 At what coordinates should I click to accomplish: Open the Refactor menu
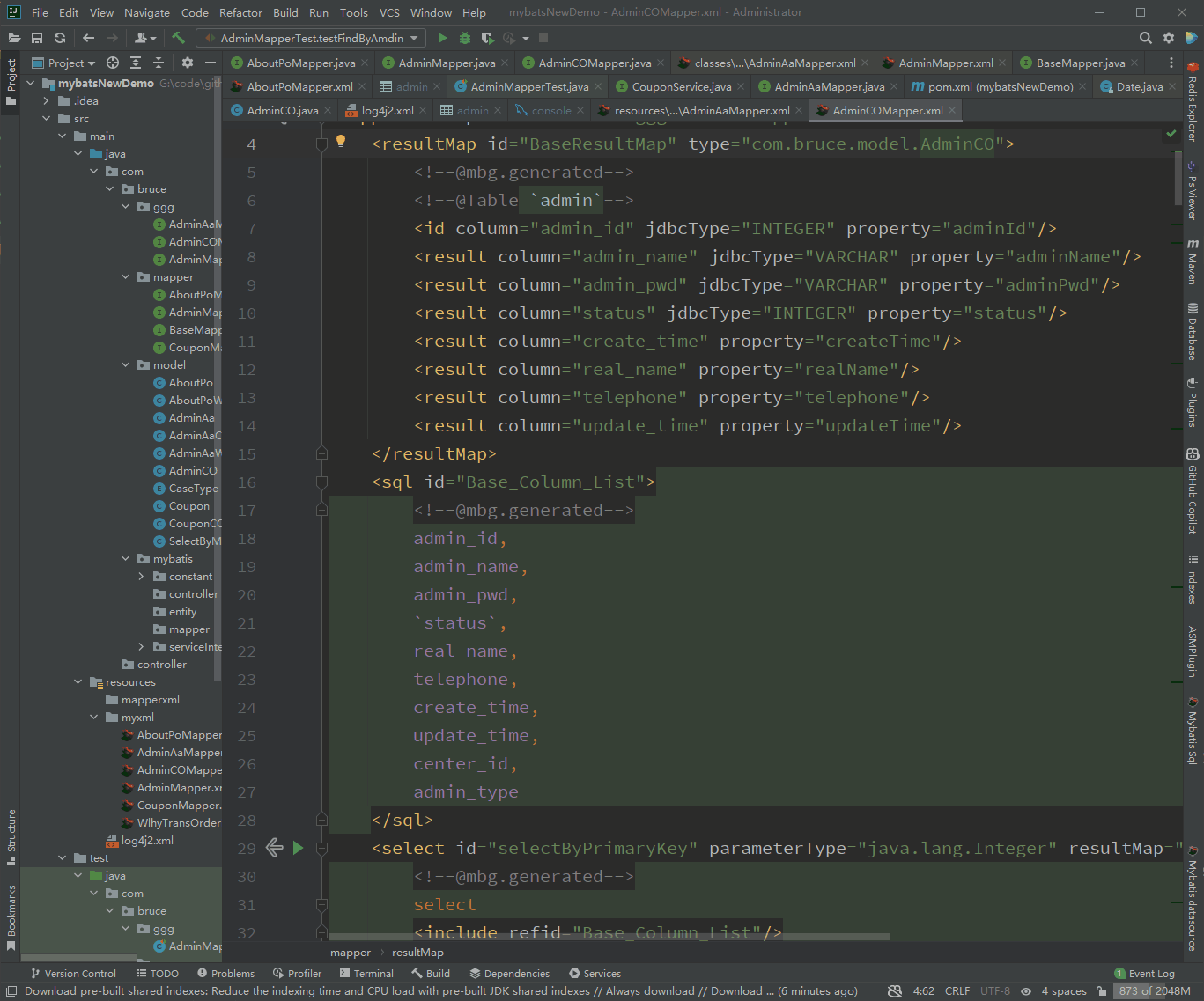pos(240,12)
